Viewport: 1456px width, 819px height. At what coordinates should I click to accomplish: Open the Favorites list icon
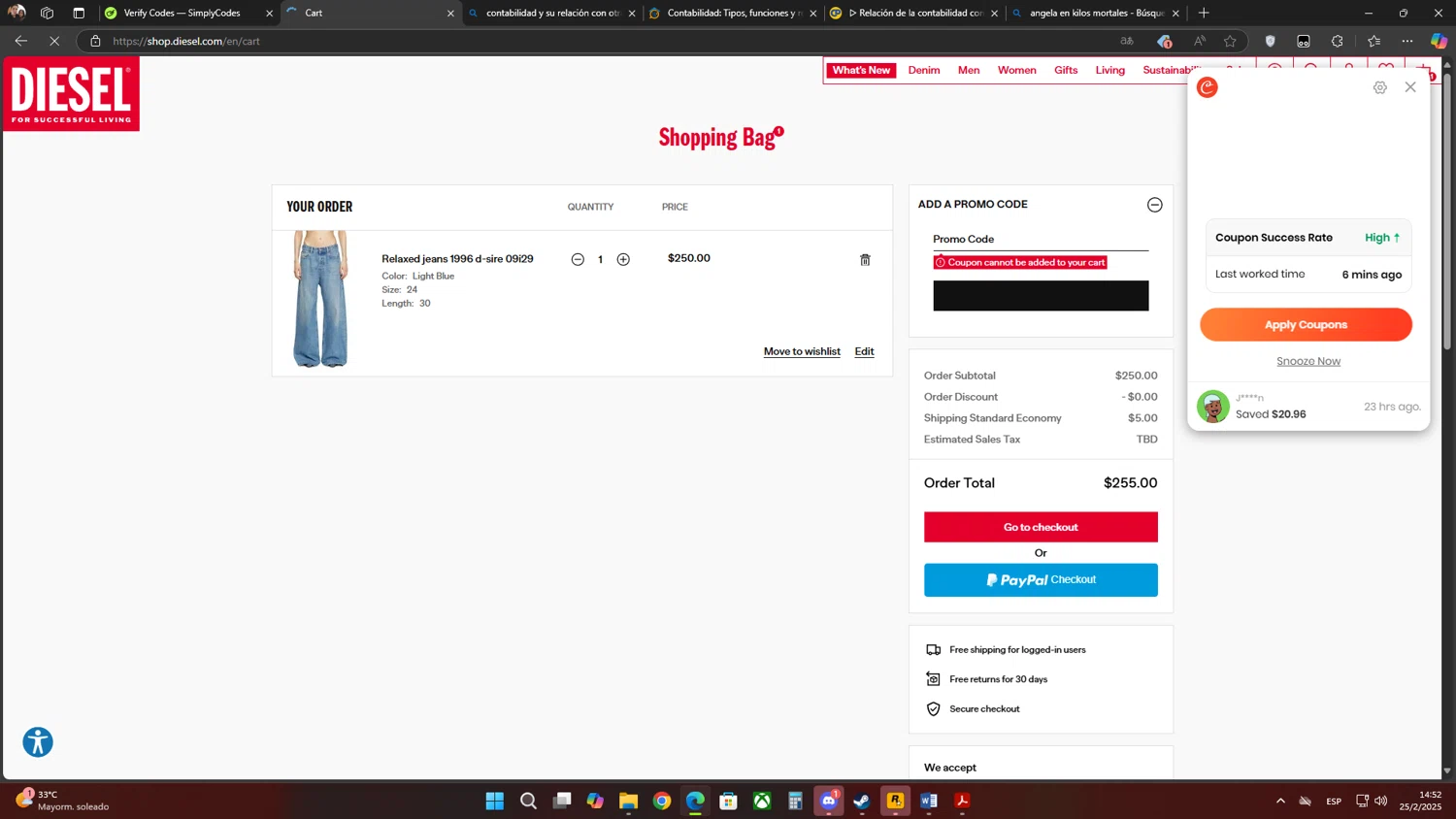[x=1373, y=41]
